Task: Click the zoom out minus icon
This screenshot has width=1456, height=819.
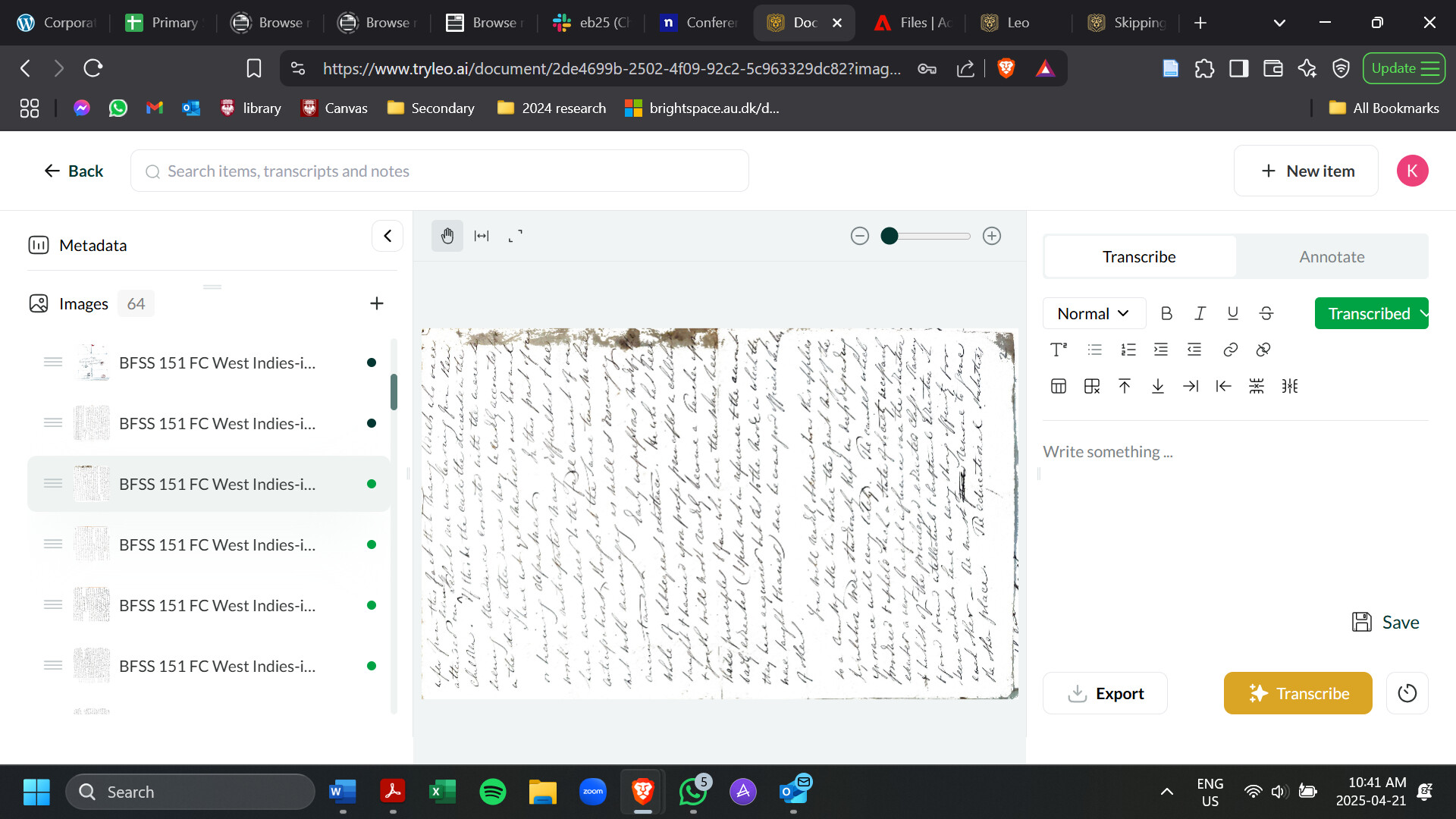Action: coord(859,236)
